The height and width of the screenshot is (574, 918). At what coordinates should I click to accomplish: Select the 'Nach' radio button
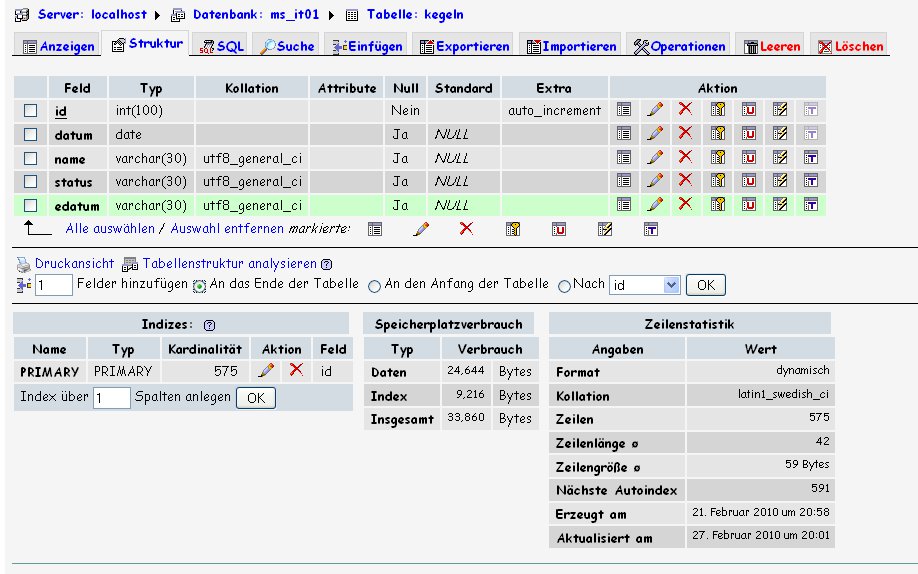565,285
